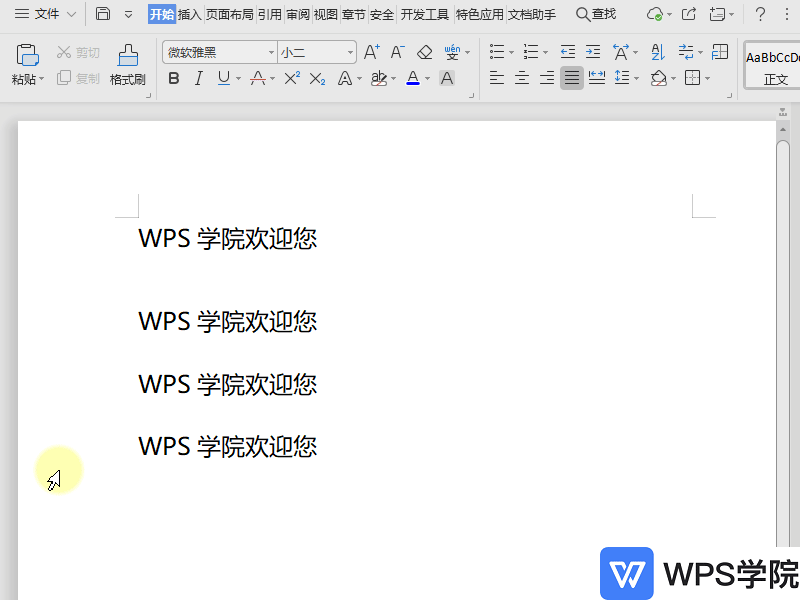Decrease font size with A- icon
The height and width of the screenshot is (600, 800).
[397, 52]
